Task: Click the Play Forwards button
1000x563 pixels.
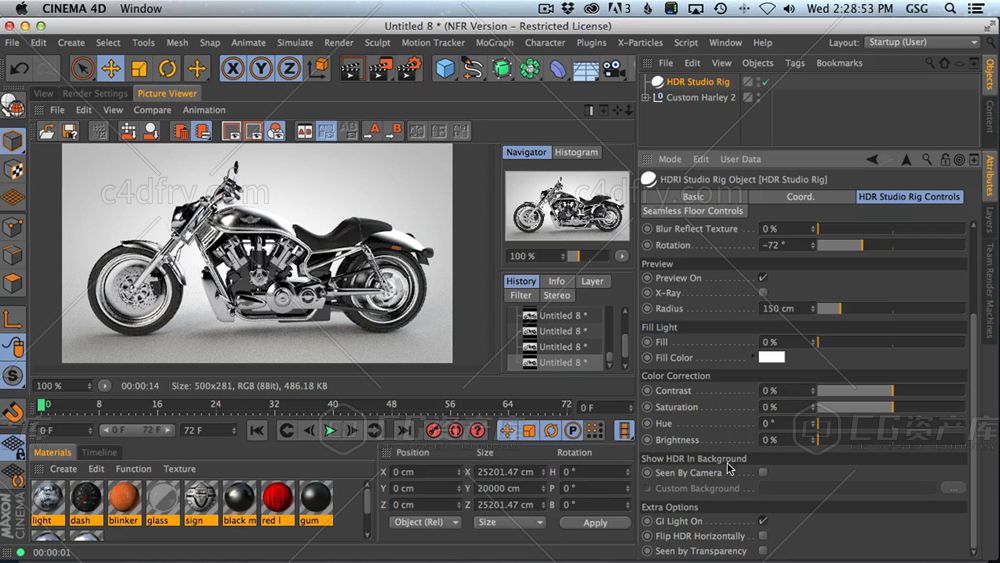Action: [330, 430]
